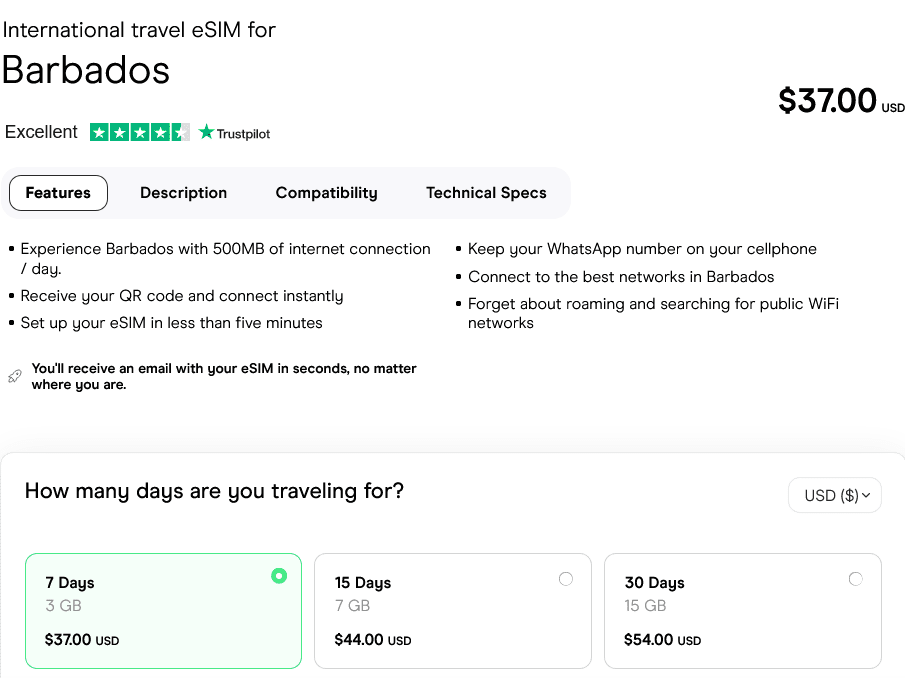Image resolution: width=905 pixels, height=678 pixels.
Task: Click the $54.00 USD price label
Action: (662, 640)
